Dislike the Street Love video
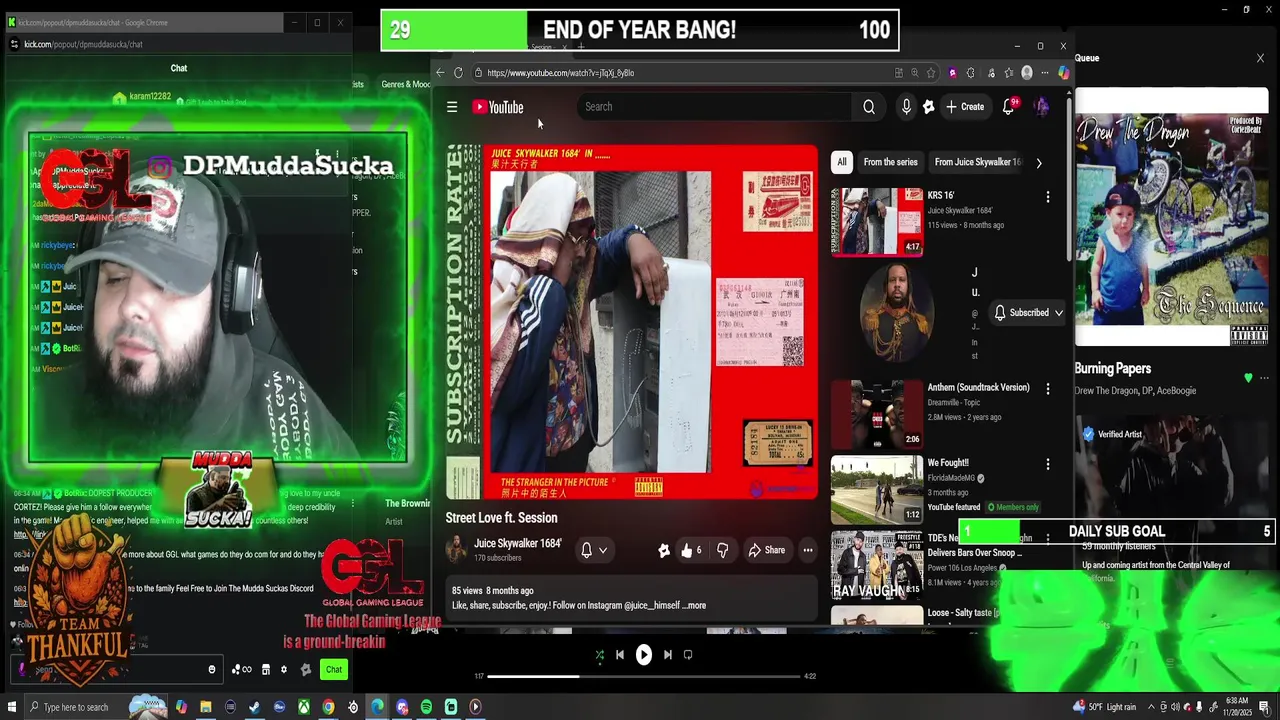Image resolution: width=1280 pixels, height=720 pixels. (x=723, y=550)
